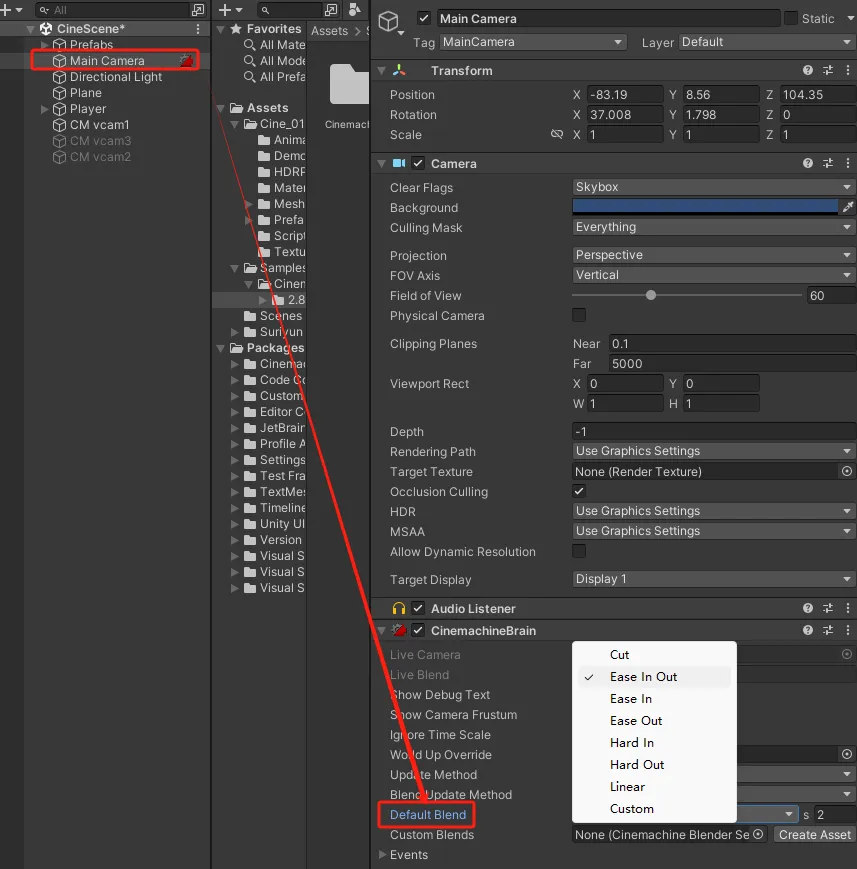Screen dimensions: 857x869
Task: Open Target Texture object picker
Action: click(846, 471)
